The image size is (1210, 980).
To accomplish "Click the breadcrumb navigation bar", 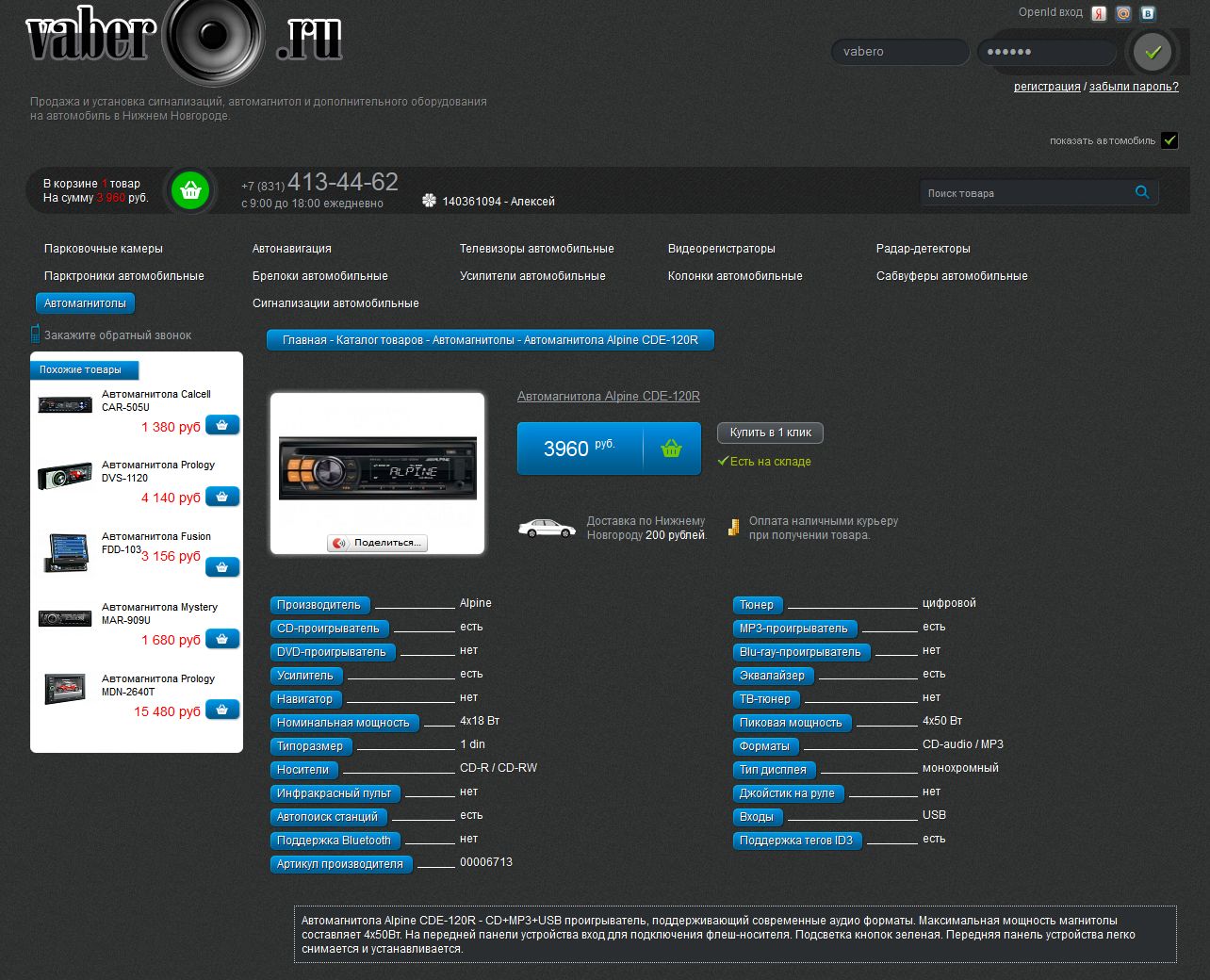I will [490, 340].
